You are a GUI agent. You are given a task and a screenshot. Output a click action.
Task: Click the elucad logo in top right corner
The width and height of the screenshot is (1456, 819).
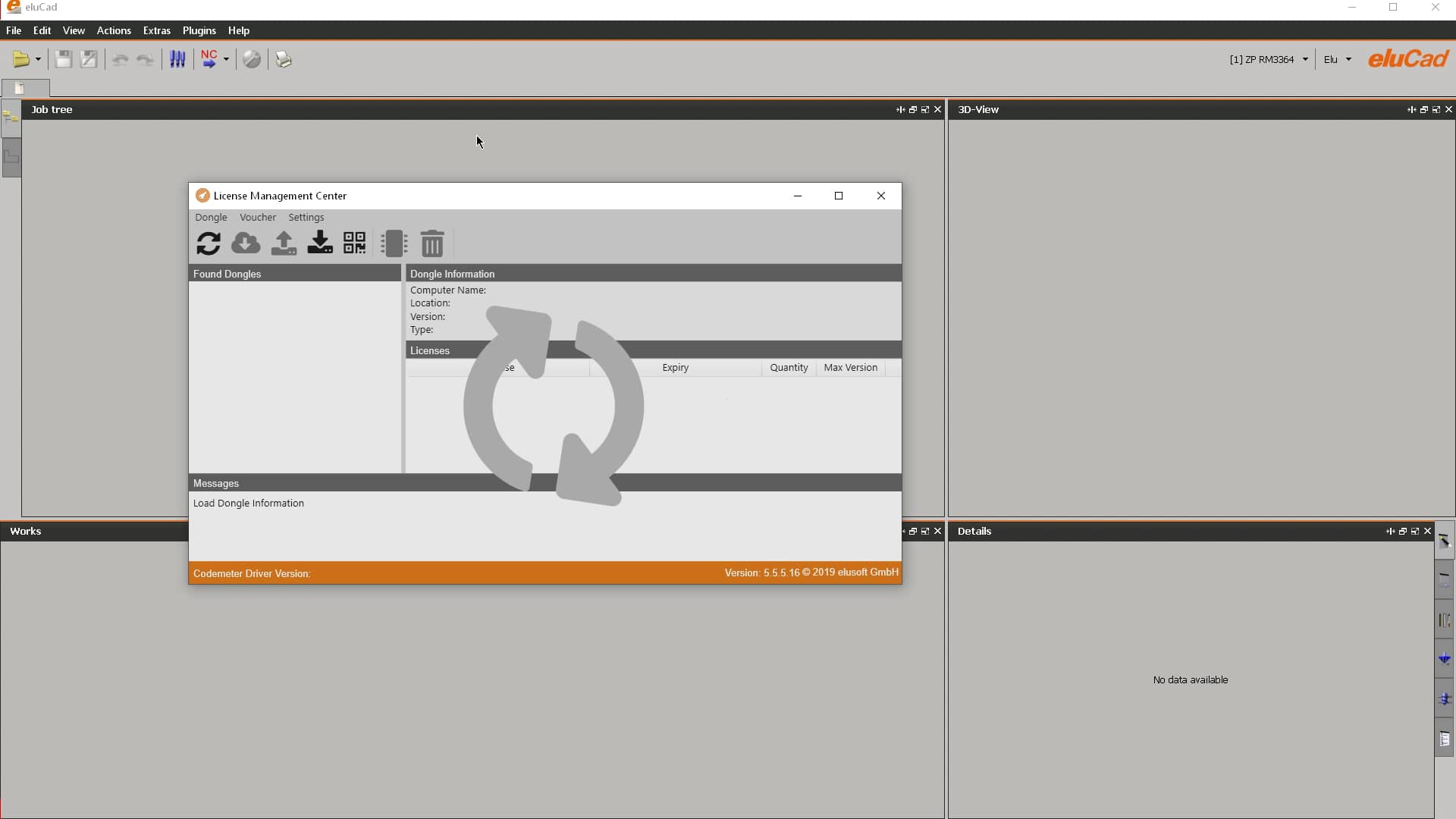point(1407,58)
